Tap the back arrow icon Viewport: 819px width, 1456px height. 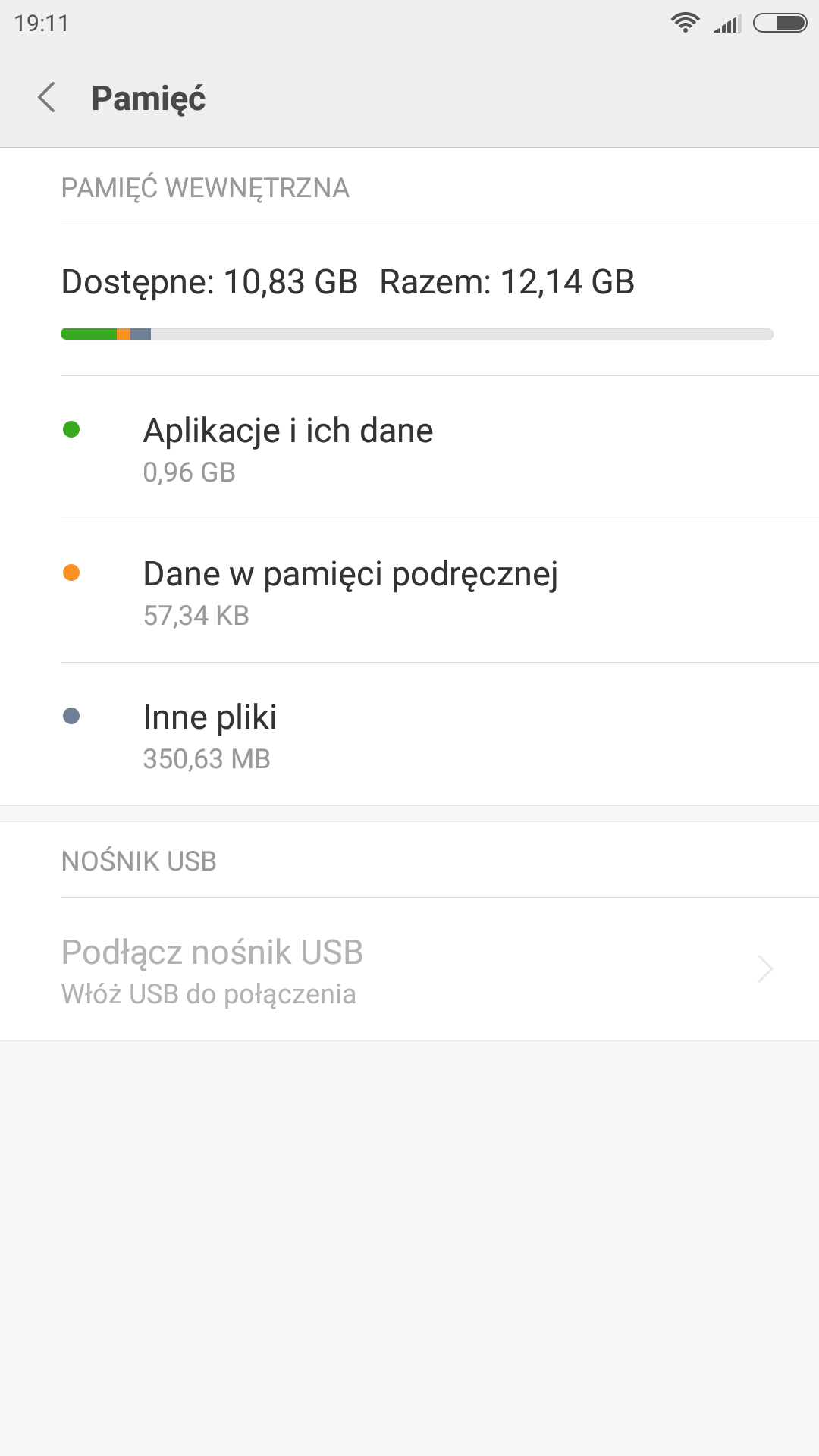tap(47, 98)
